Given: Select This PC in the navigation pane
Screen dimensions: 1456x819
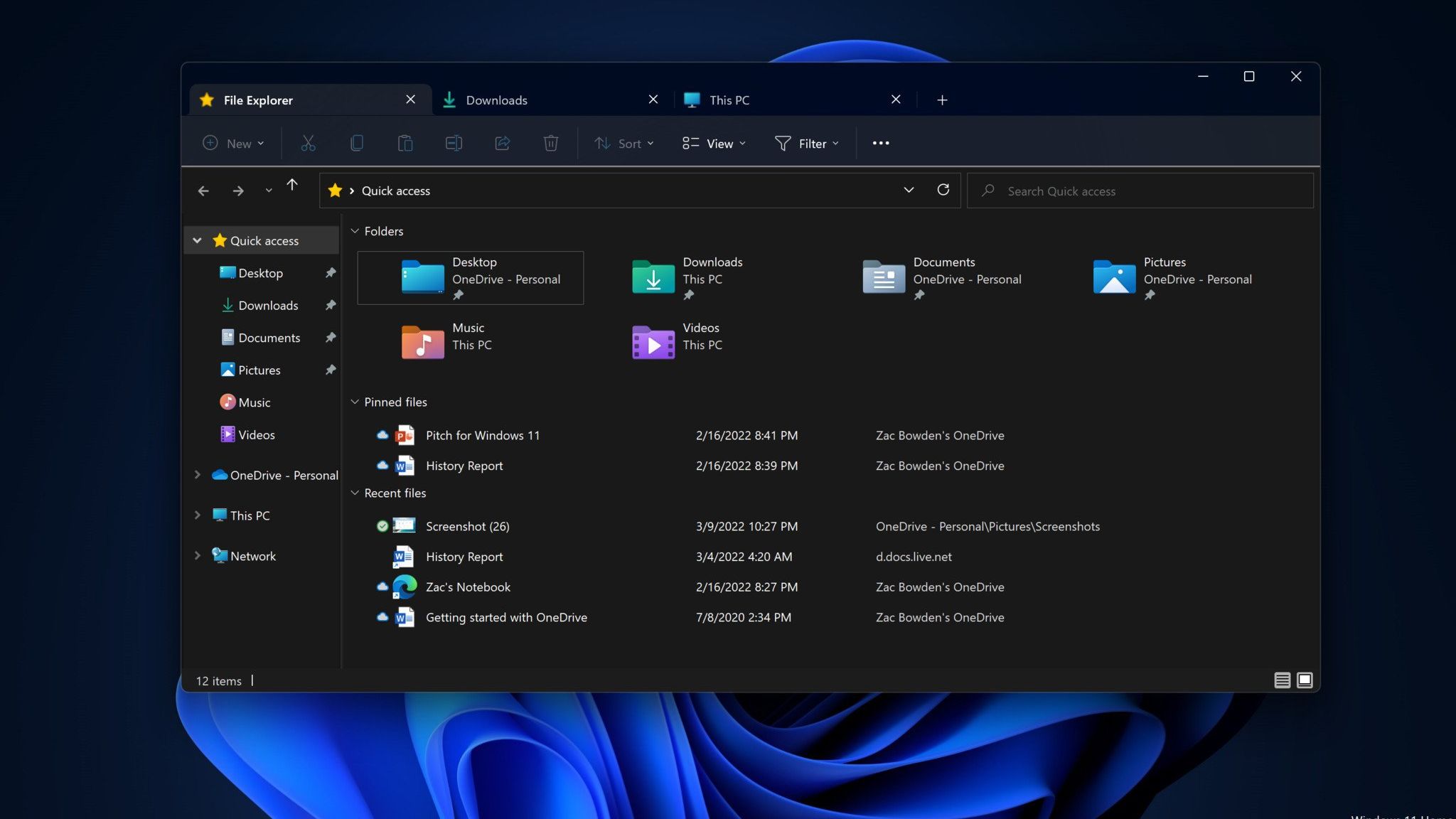Looking at the screenshot, I should pos(241,515).
